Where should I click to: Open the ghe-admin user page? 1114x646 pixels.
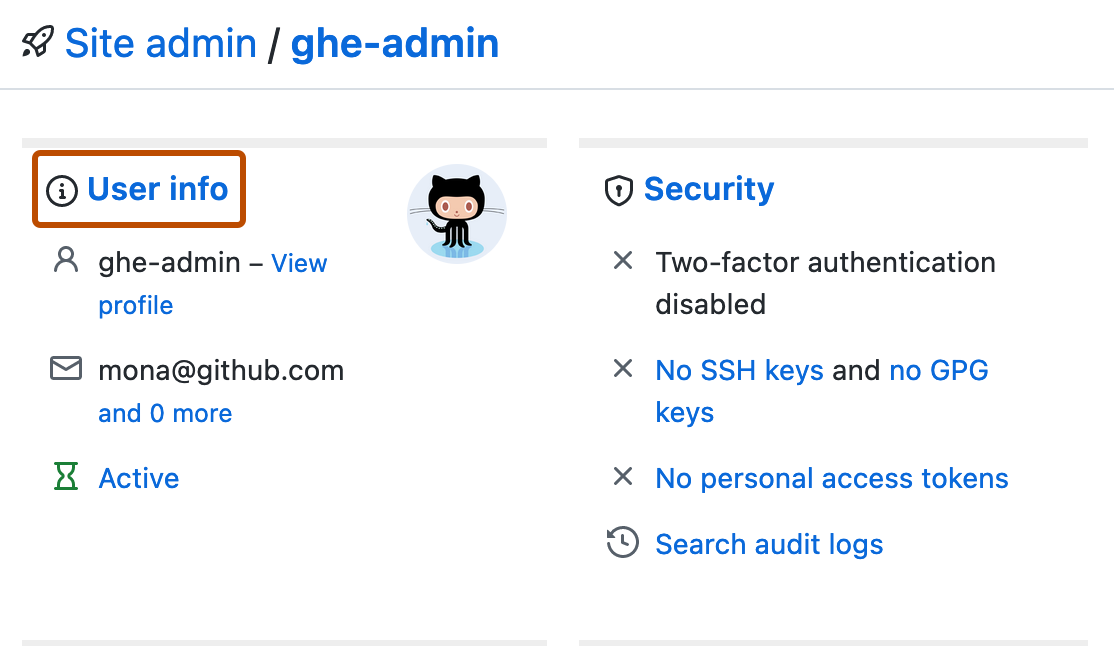pos(394,42)
